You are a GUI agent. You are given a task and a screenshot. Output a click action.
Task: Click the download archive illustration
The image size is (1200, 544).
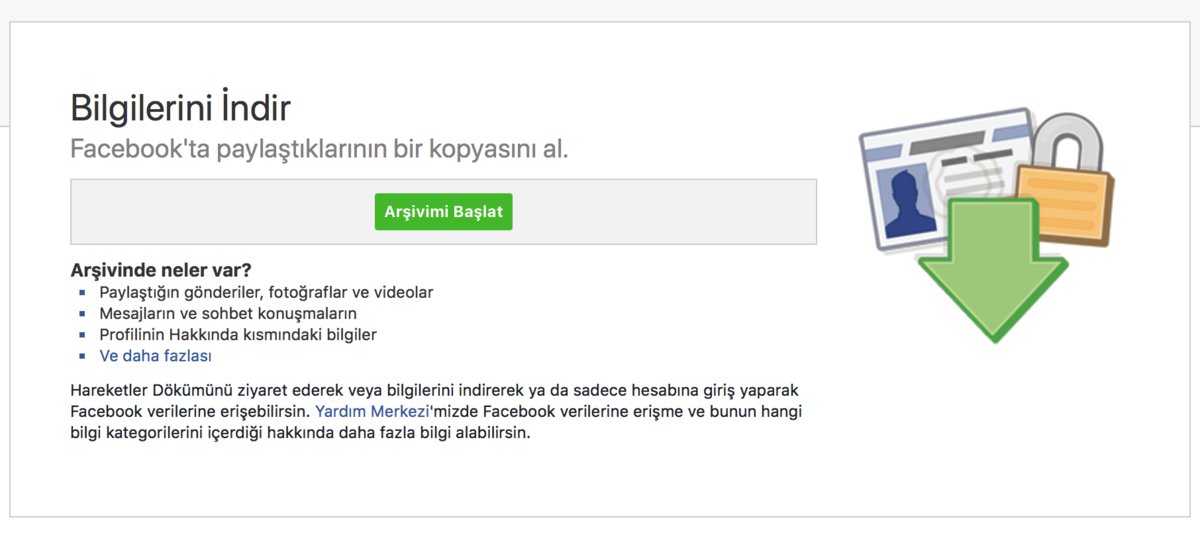click(988, 225)
